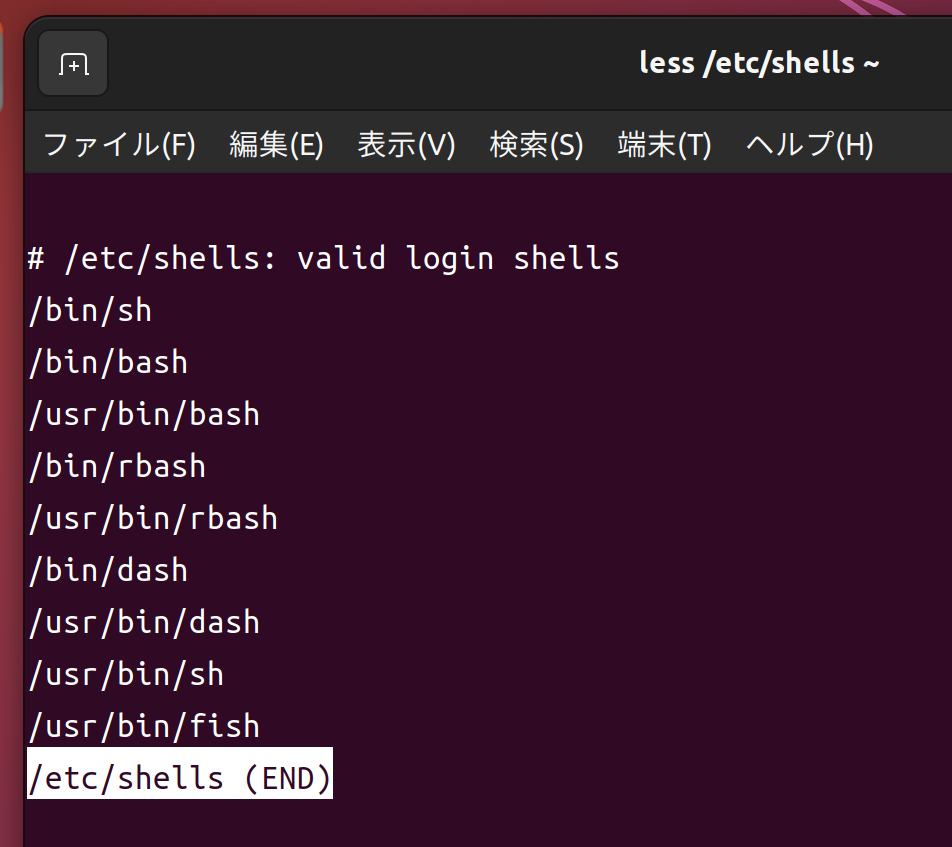Click the line reading exactly /bin/sh
Viewport: 952px width, 847px height.
tap(90, 310)
